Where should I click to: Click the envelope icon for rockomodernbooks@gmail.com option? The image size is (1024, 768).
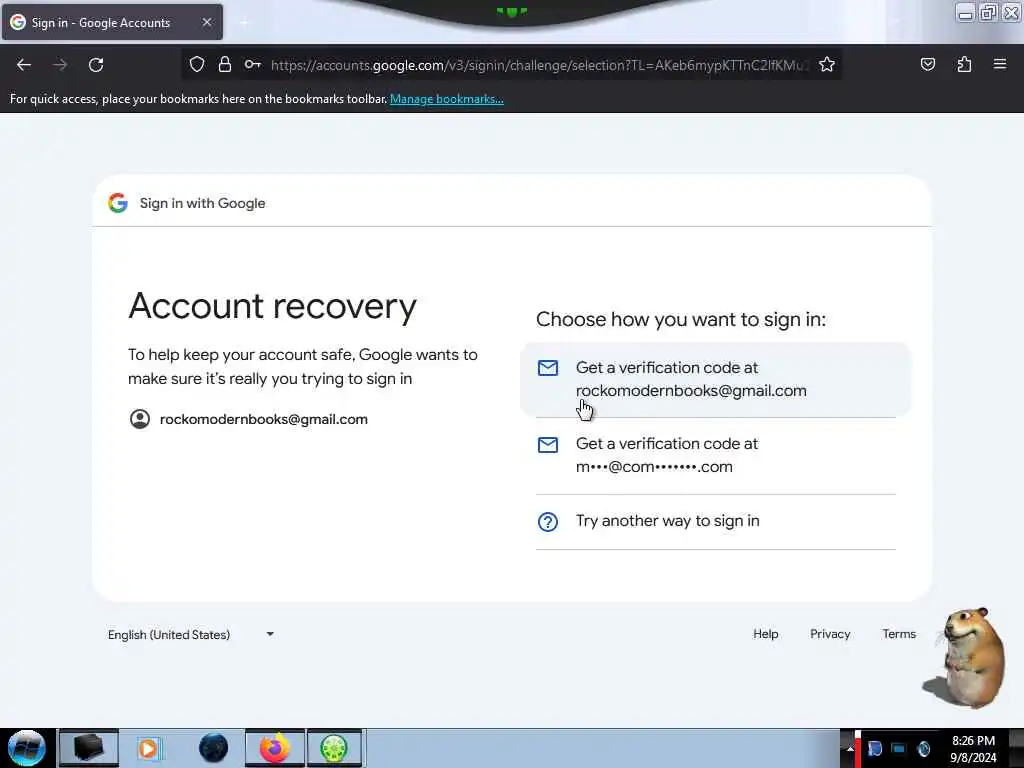click(x=548, y=368)
